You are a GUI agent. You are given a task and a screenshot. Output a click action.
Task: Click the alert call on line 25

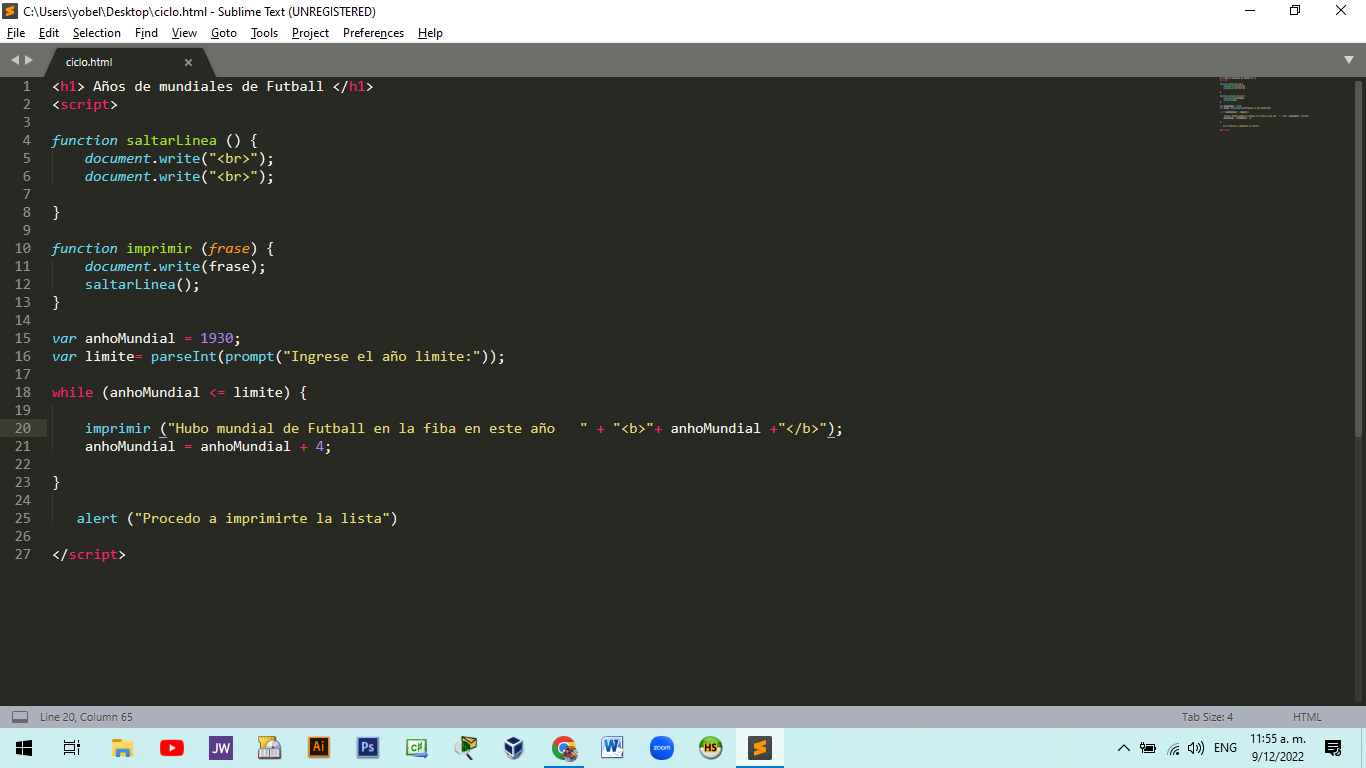tap(97, 518)
